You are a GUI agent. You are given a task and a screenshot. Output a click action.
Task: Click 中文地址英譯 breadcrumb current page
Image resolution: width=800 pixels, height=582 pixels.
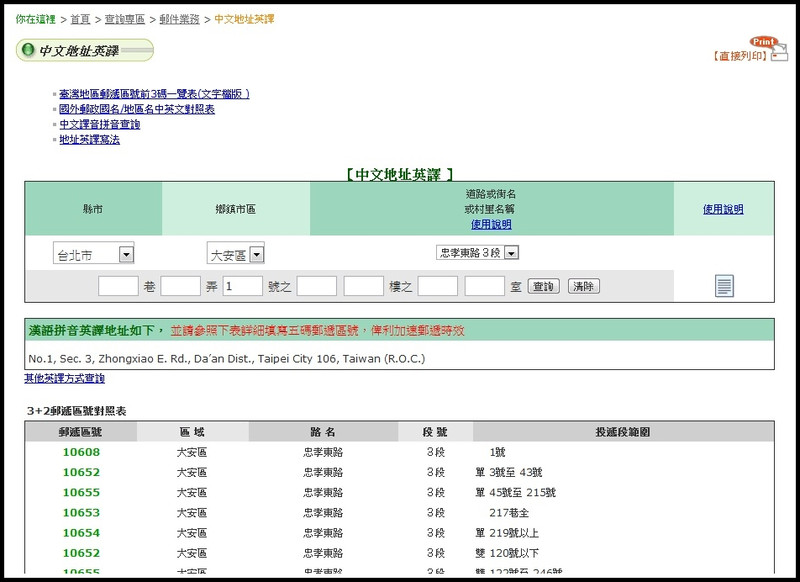244,19
